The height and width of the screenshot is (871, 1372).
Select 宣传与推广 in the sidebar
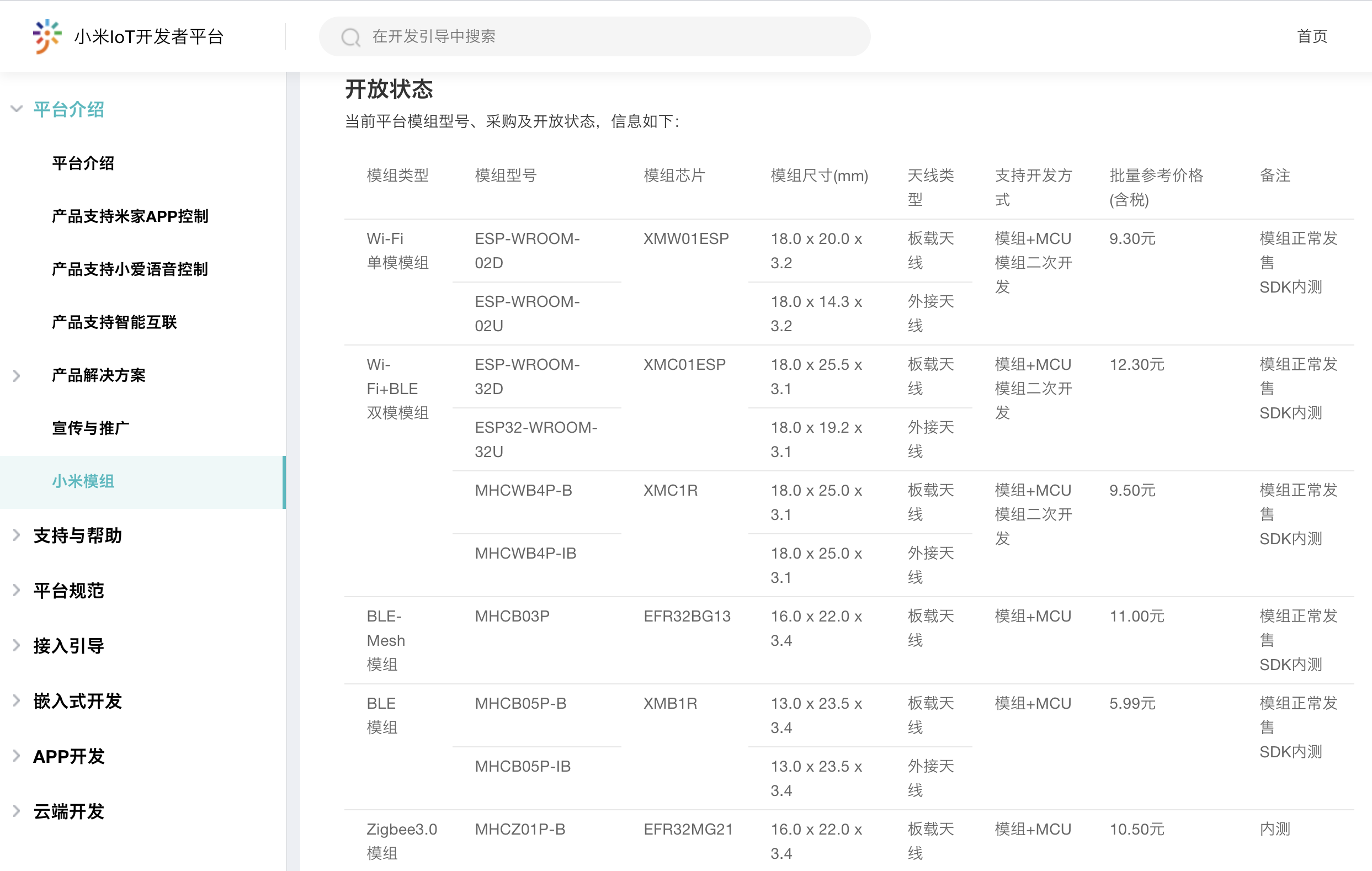click(x=91, y=428)
